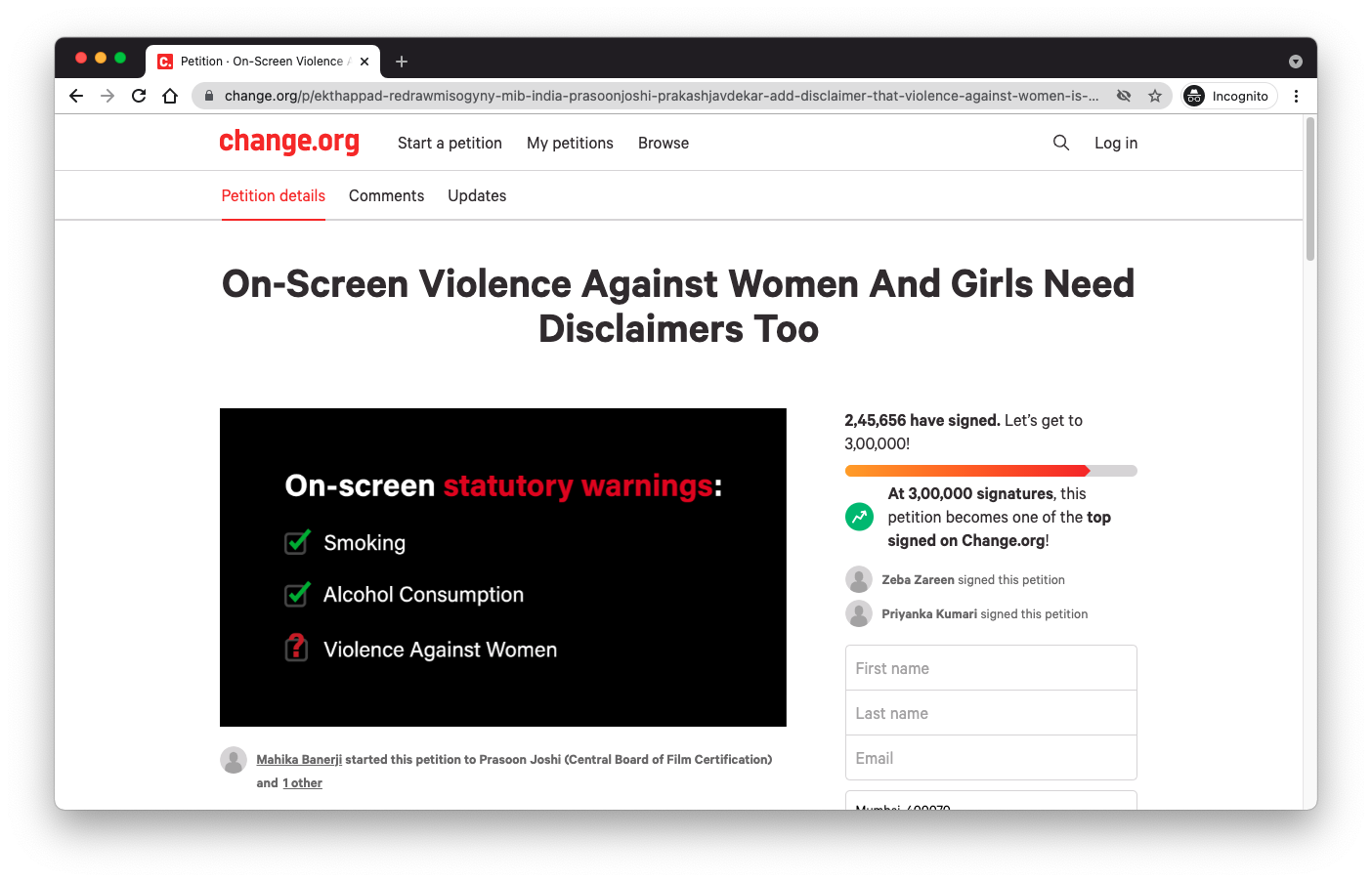Open Start a petition
The image size is (1372, 882).
coord(450,143)
